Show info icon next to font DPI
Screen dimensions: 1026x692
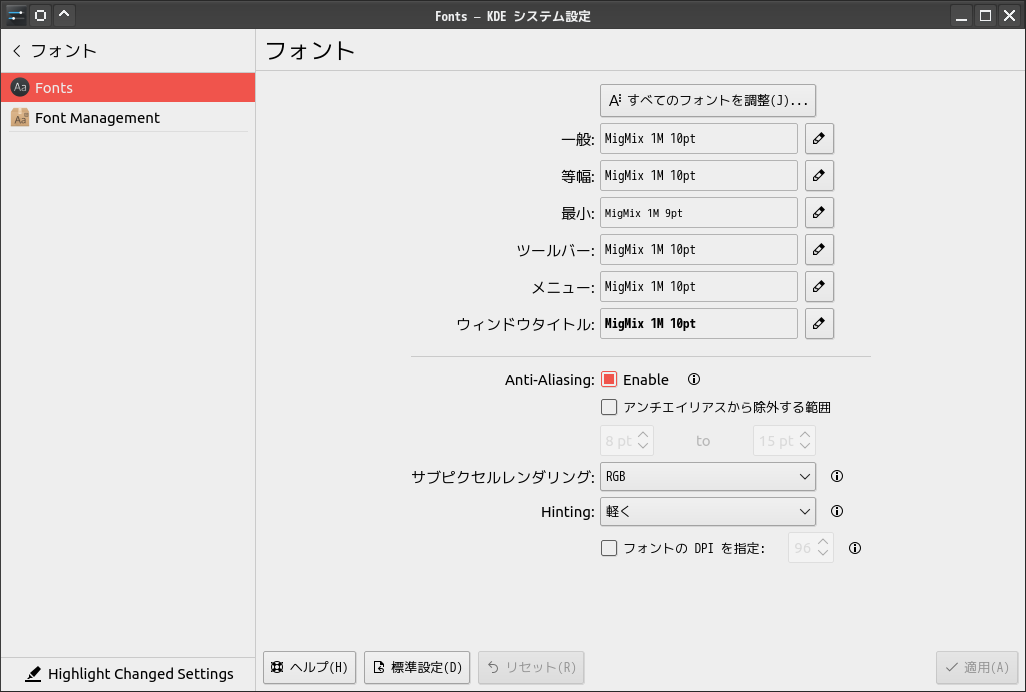[855, 548]
